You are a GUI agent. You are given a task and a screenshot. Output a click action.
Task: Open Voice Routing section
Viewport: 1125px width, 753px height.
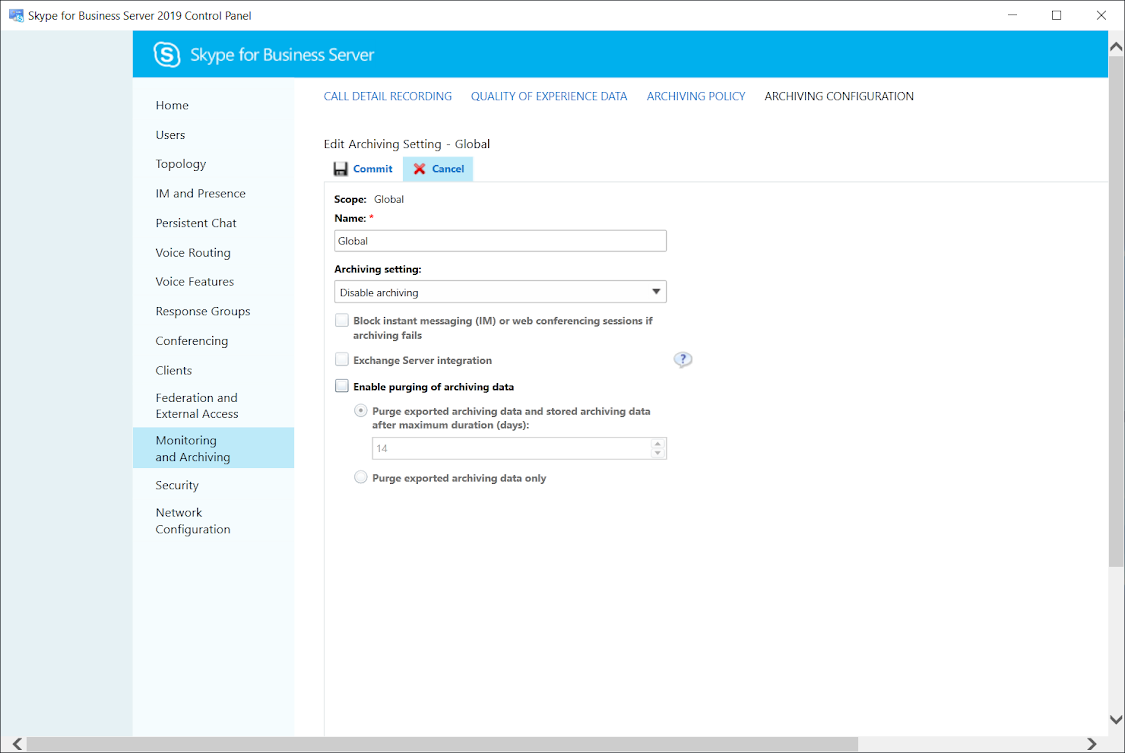(193, 252)
